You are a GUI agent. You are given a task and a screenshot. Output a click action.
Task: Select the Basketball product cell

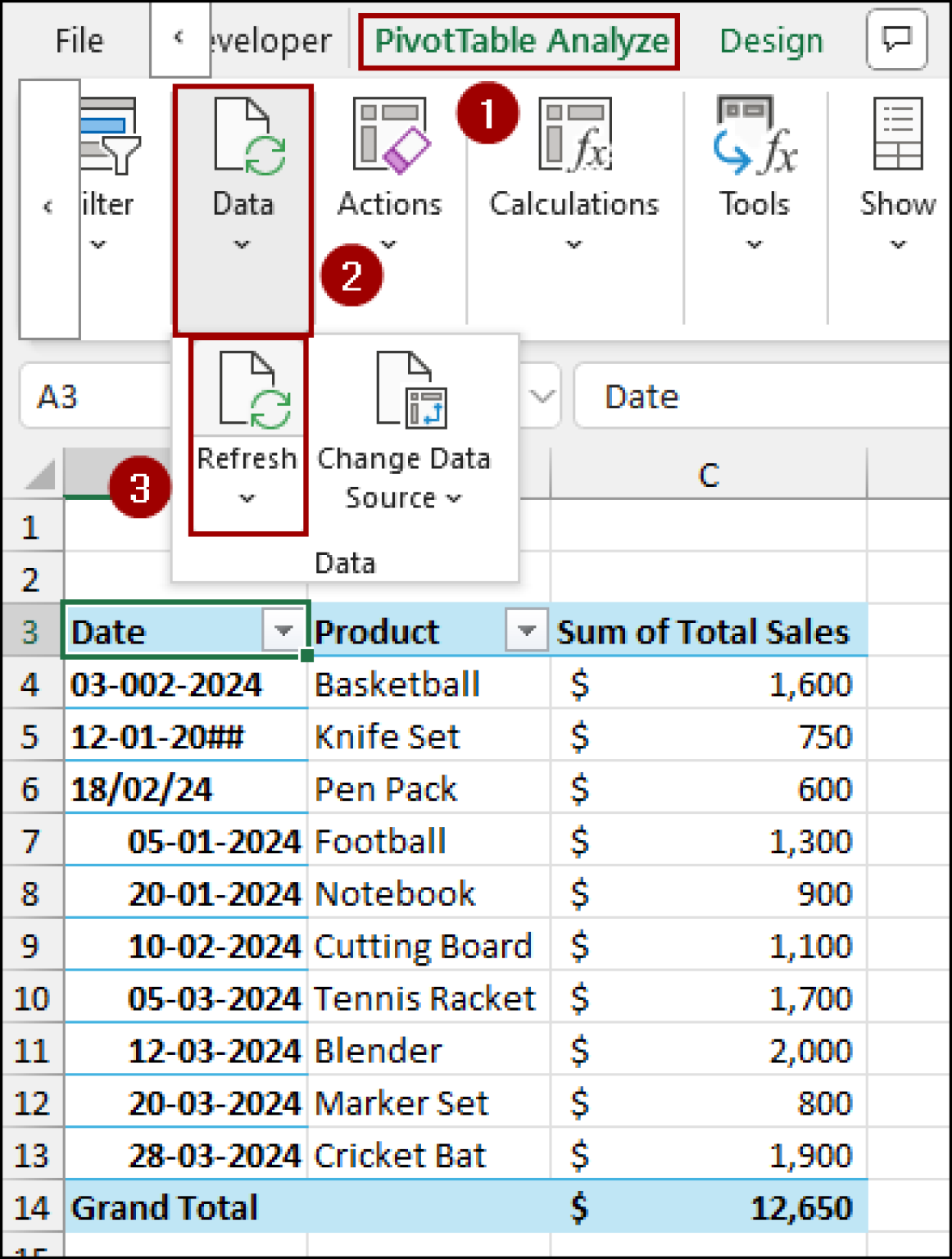[x=429, y=684]
